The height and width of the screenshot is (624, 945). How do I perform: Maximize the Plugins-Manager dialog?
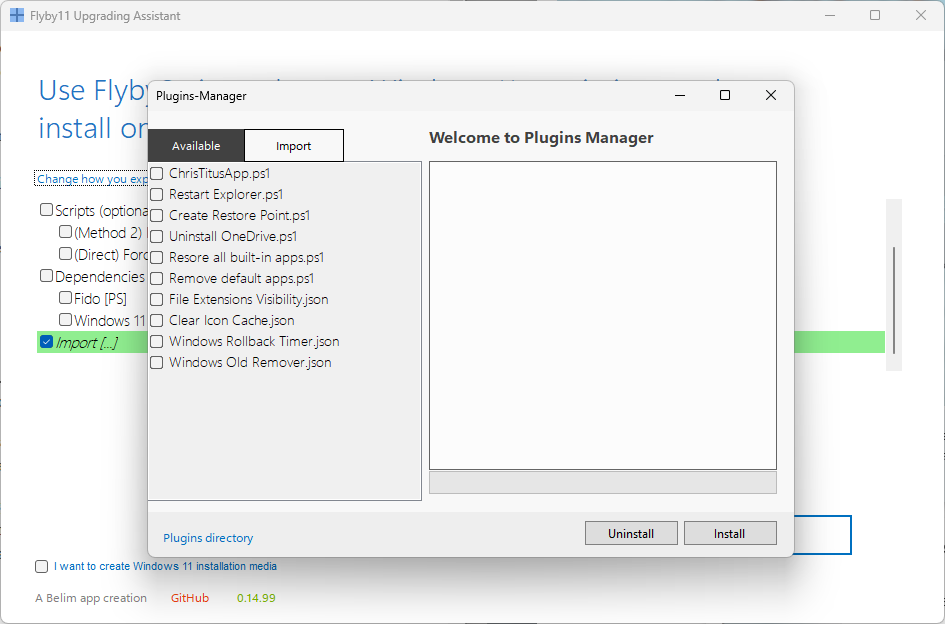(725, 96)
